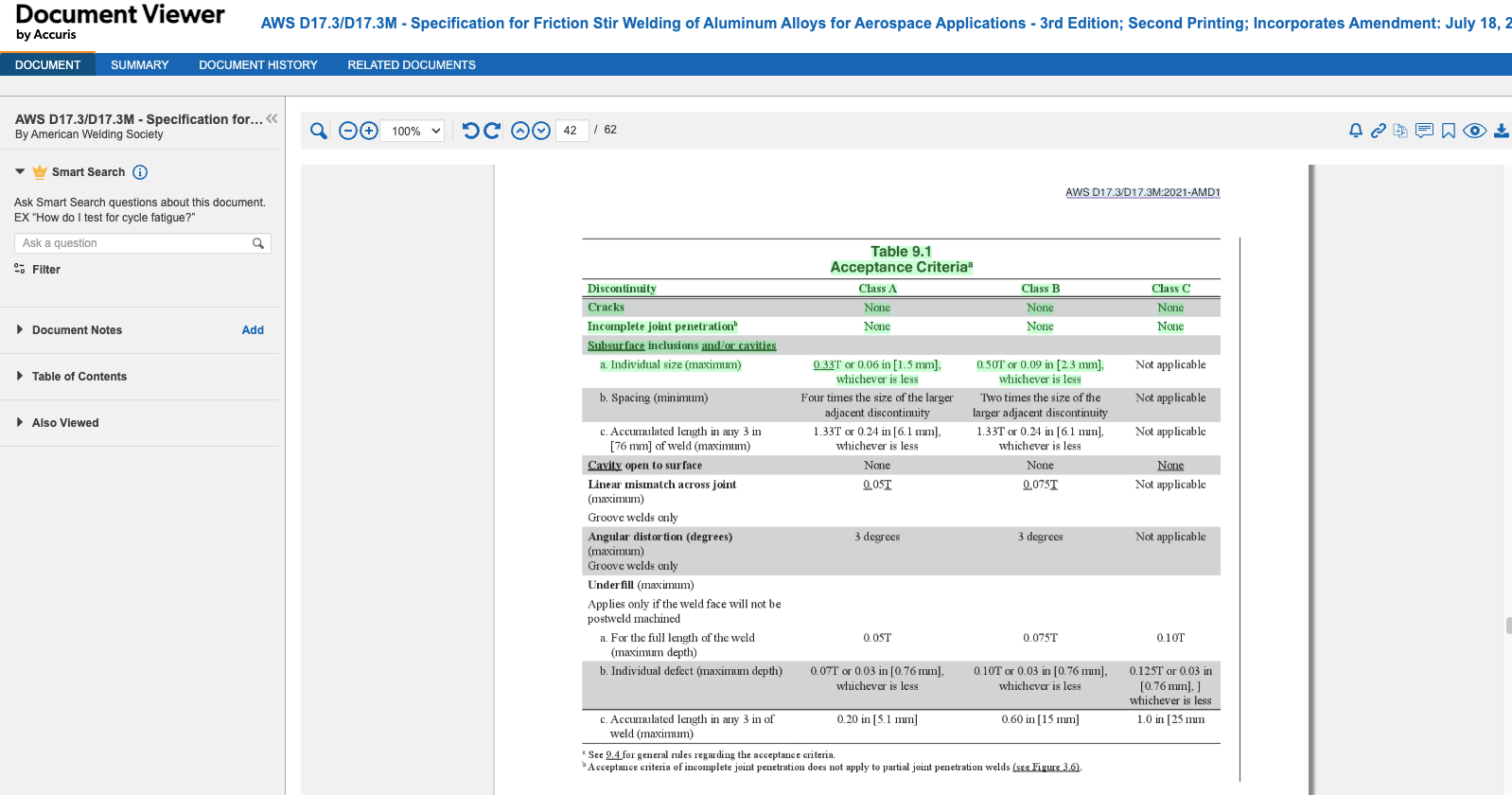Click the compare documents icon
The height and width of the screenshot is (795, 1512).
tap(1400, 131)
